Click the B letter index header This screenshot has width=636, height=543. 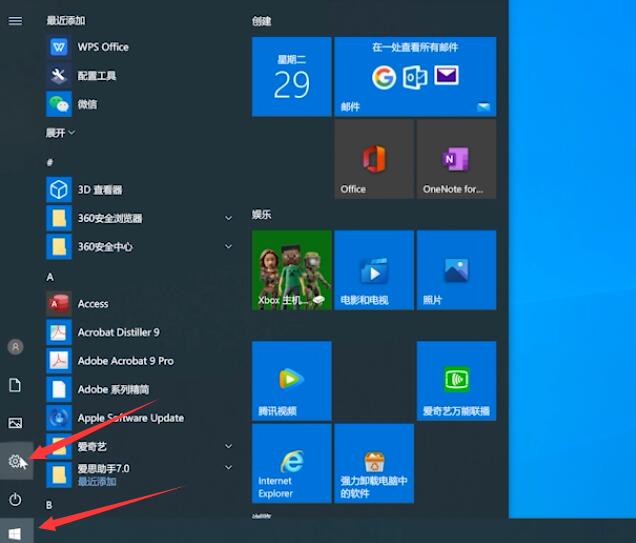point(49,505)
